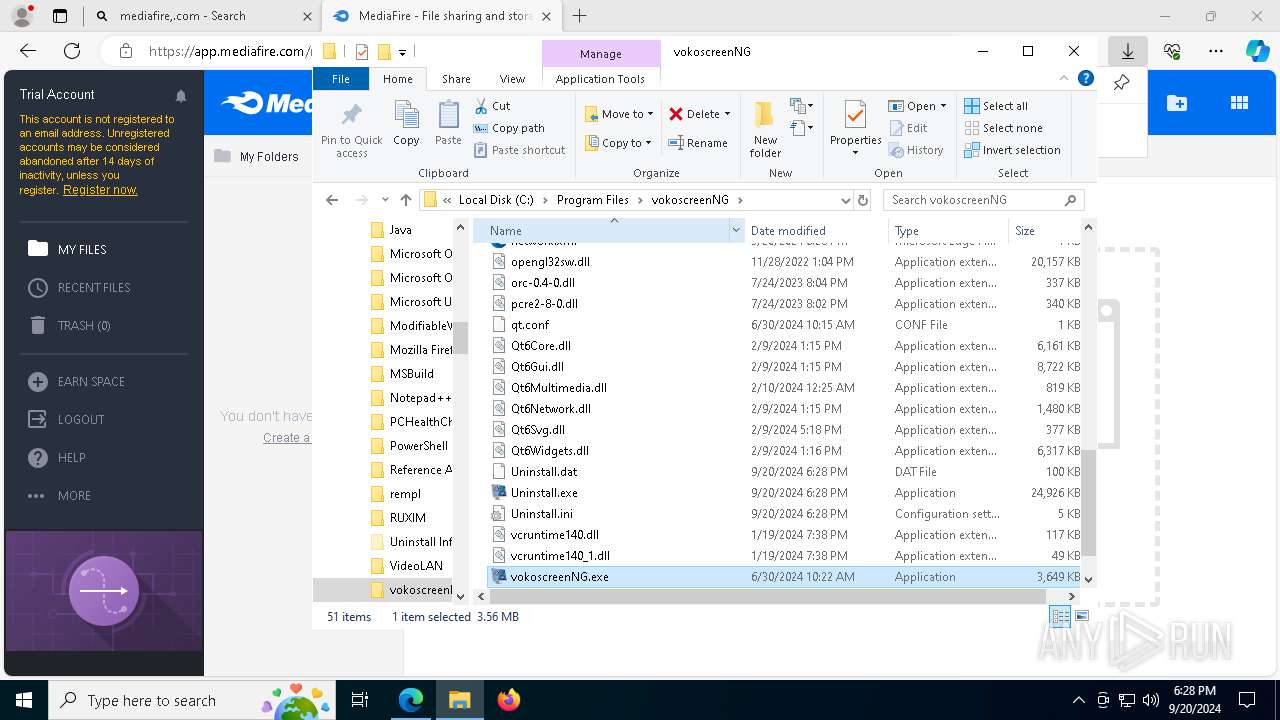
Task: Open Copy to dropdown
Action: click(x=619, y=143)
